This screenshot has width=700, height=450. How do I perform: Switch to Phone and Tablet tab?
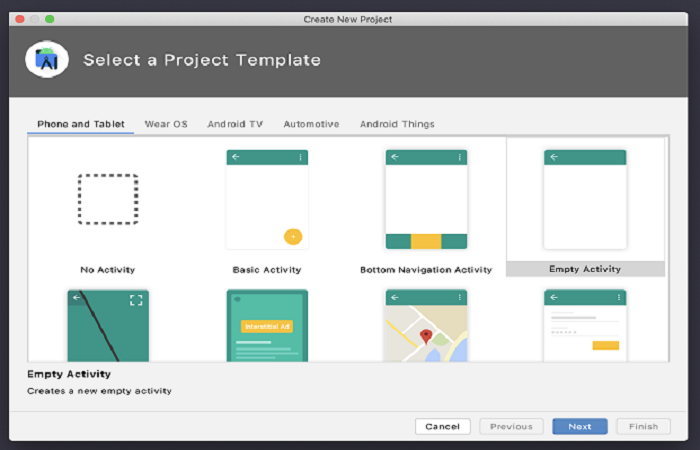[x=81, y=124]
